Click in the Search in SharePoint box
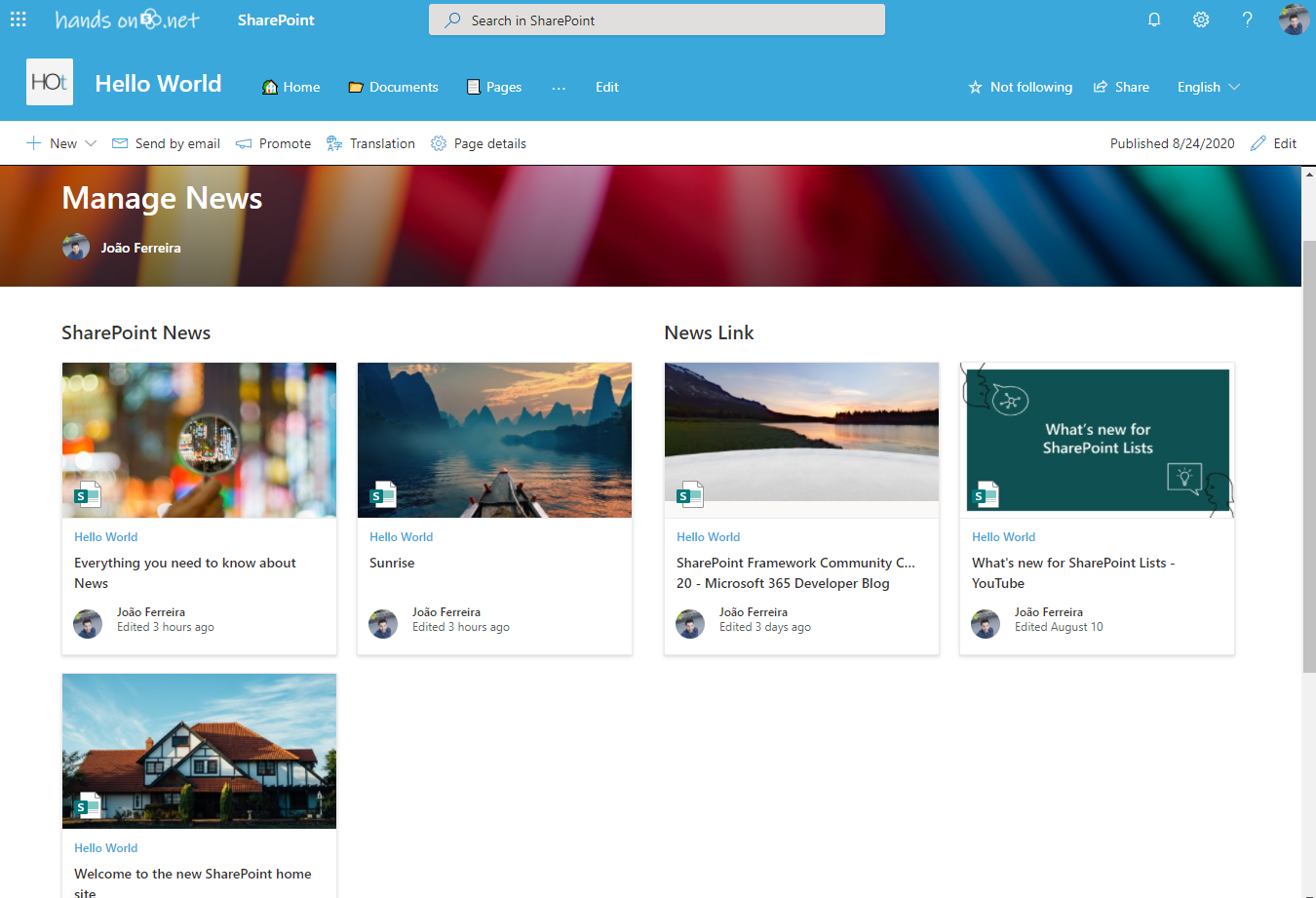The height and width of the screenshot is (898, 1316). [657, 20]
